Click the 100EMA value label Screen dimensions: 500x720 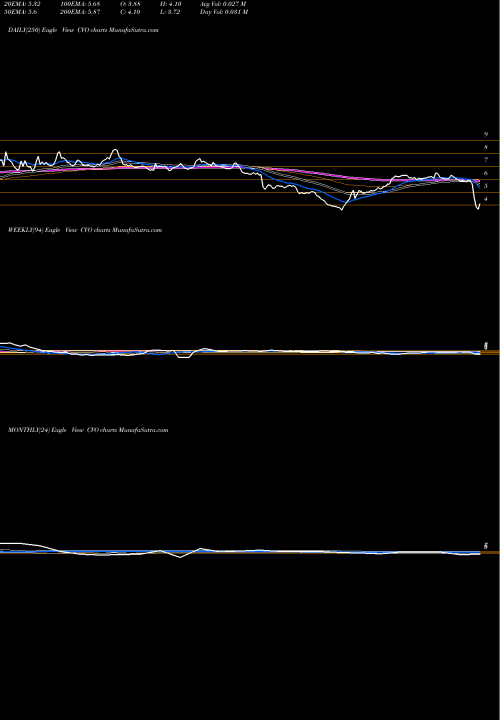[80, 4]
